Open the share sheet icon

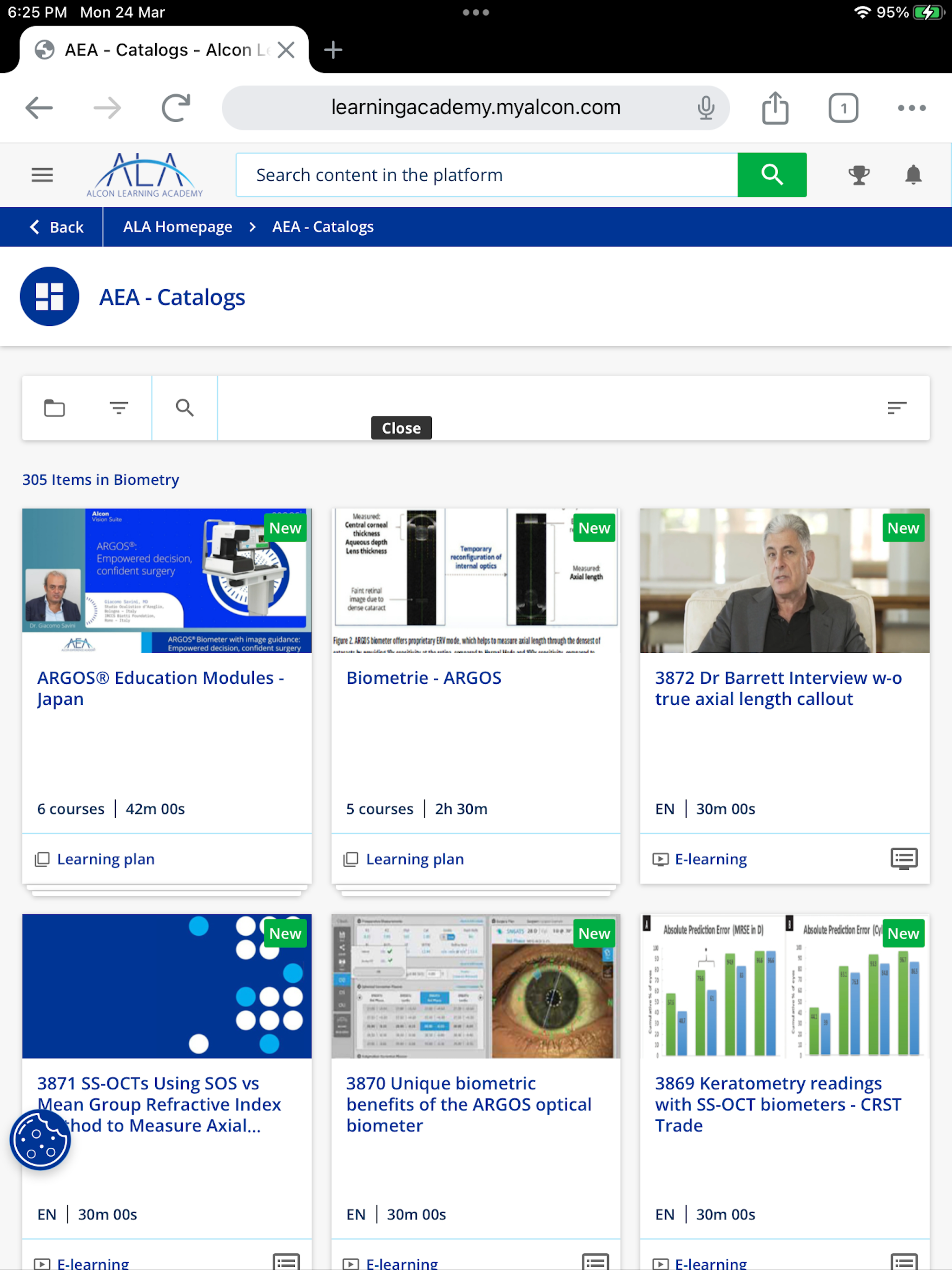point(775,107)
